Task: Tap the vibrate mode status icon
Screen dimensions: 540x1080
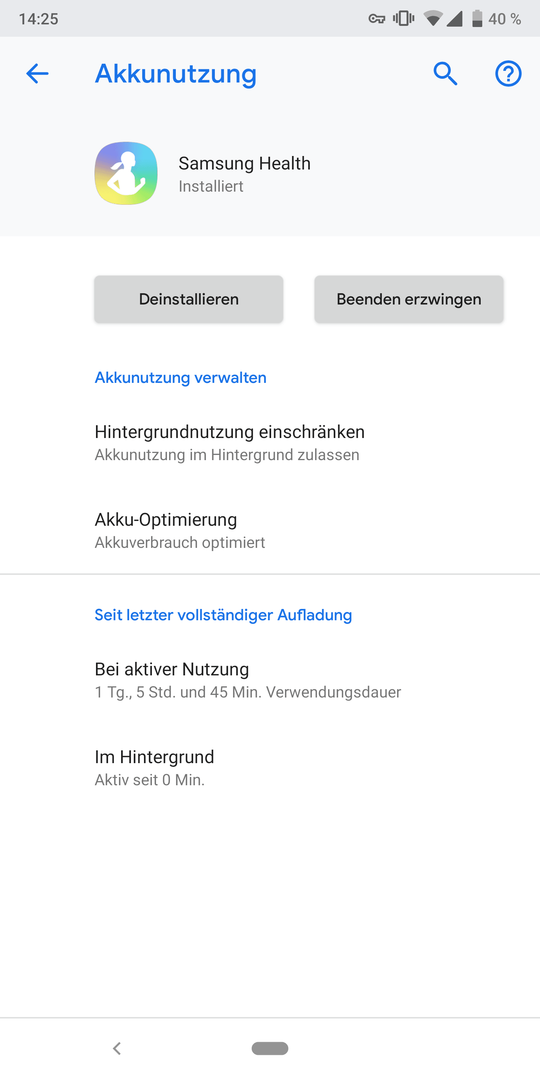Action: tap(404, 19)
